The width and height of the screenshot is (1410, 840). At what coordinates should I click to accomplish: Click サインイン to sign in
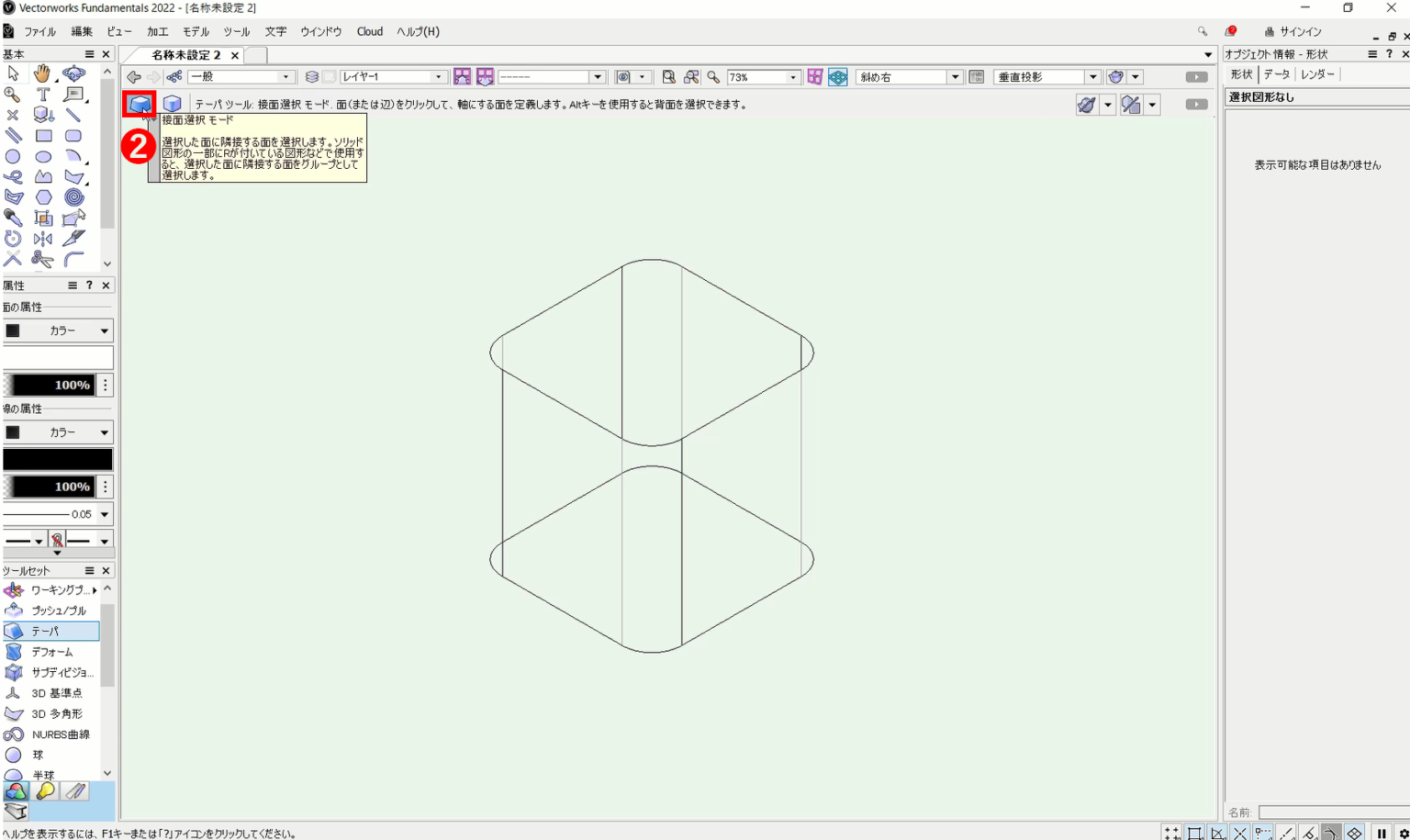[1300, 31]
